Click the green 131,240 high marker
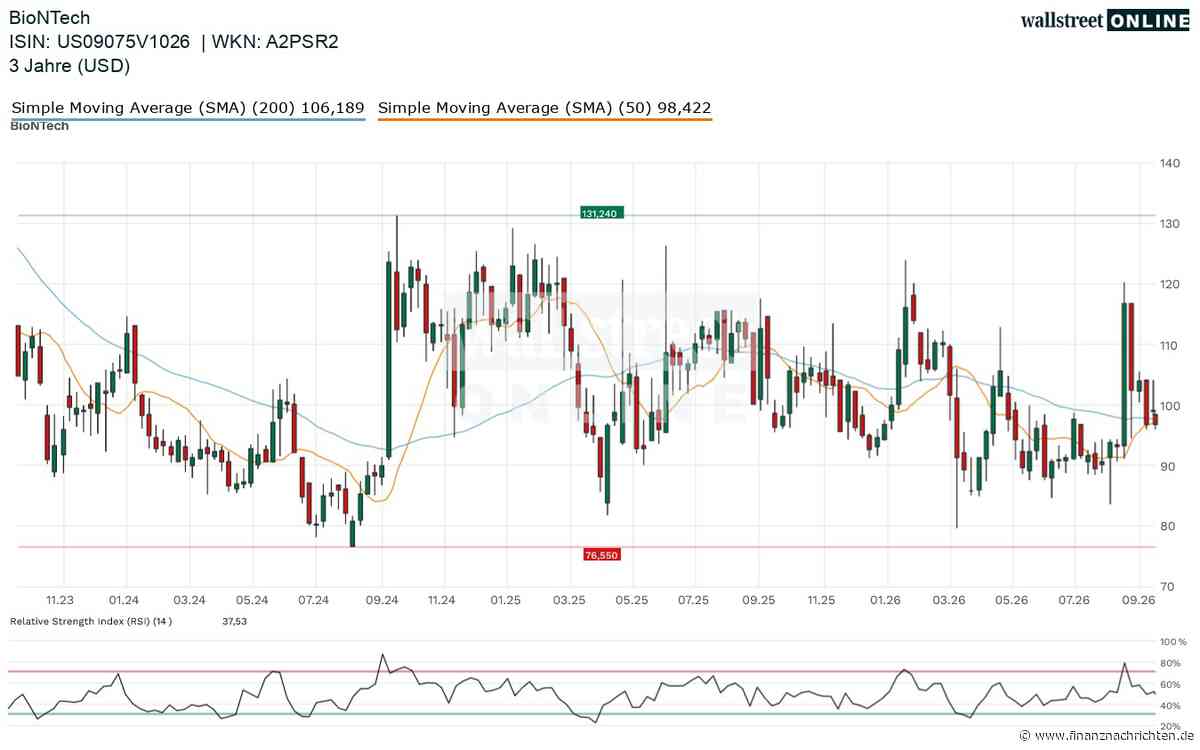1200x750 pixels. (x=602, y=213)
